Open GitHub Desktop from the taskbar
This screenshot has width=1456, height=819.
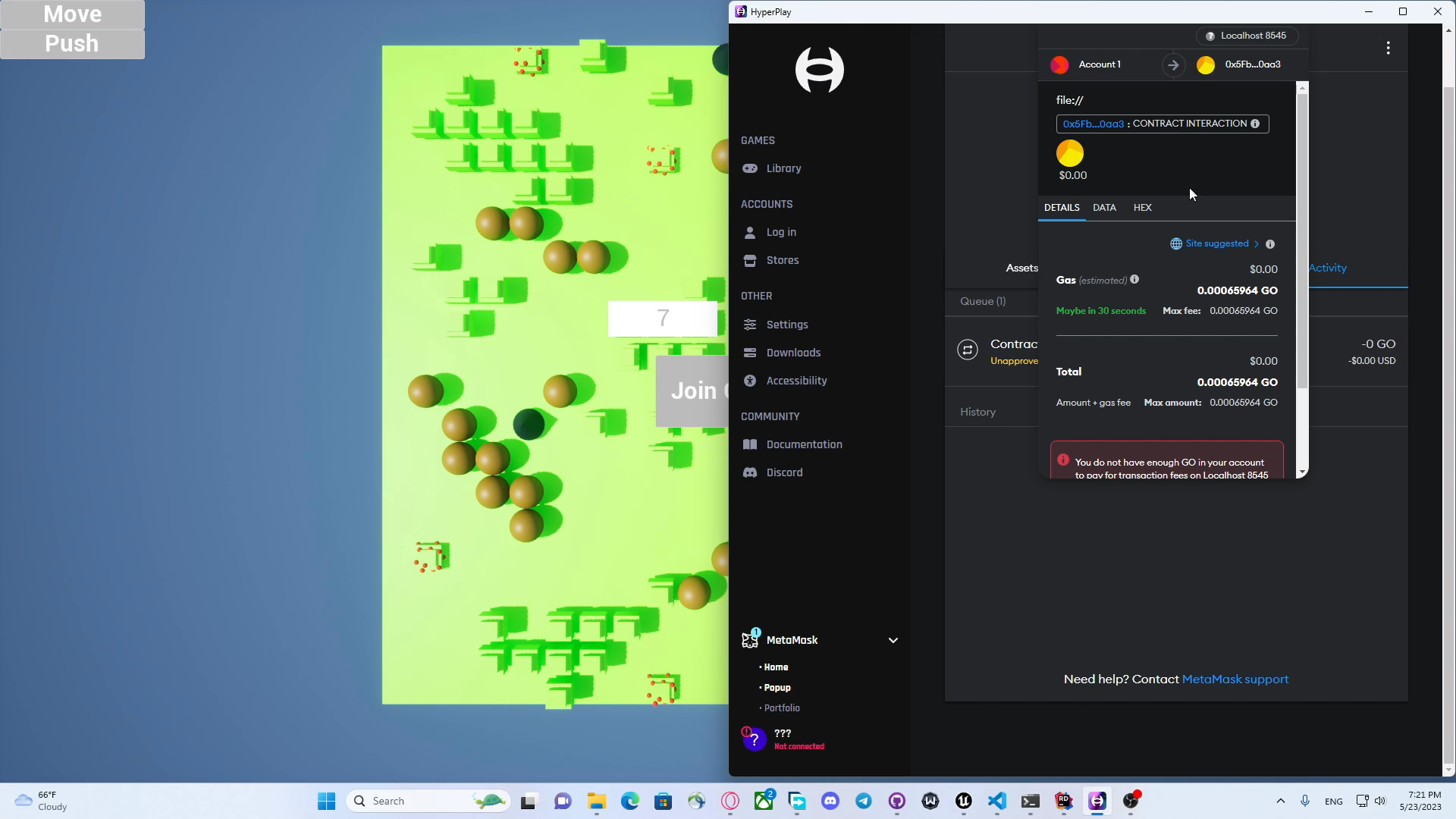click(897, 801)
